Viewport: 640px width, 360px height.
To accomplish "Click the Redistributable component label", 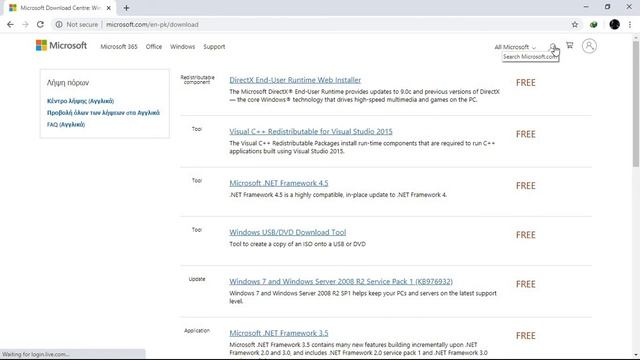I will pos(197,80).
